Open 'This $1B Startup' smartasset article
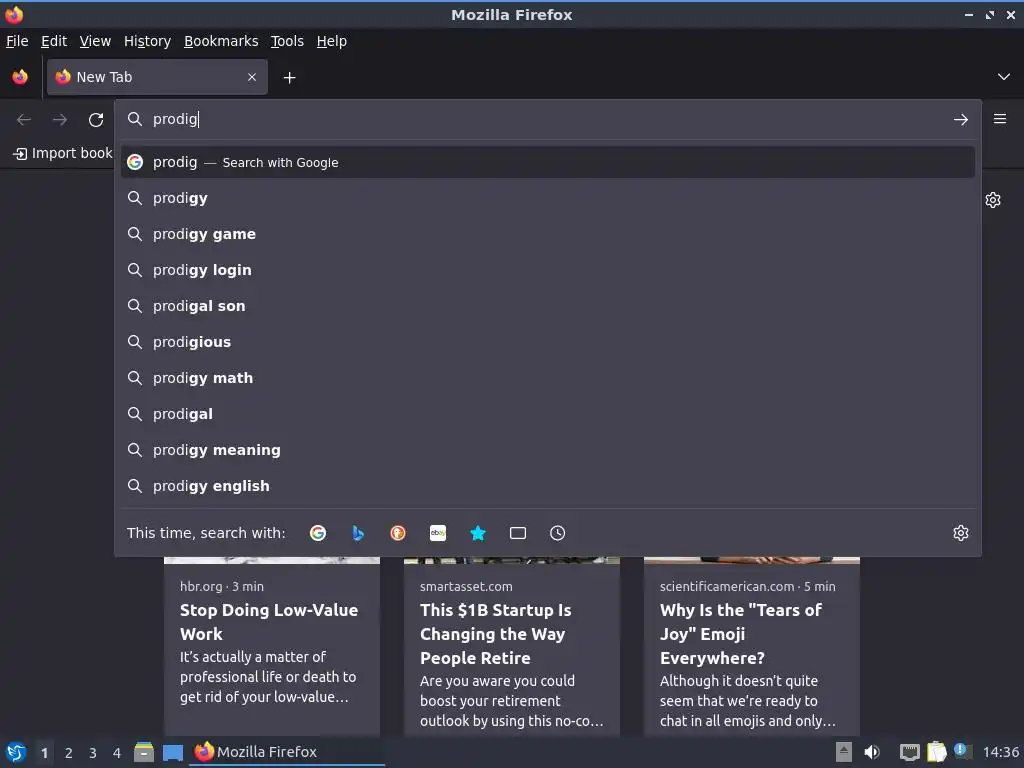 pyautogui.click(x=512, y=647)
